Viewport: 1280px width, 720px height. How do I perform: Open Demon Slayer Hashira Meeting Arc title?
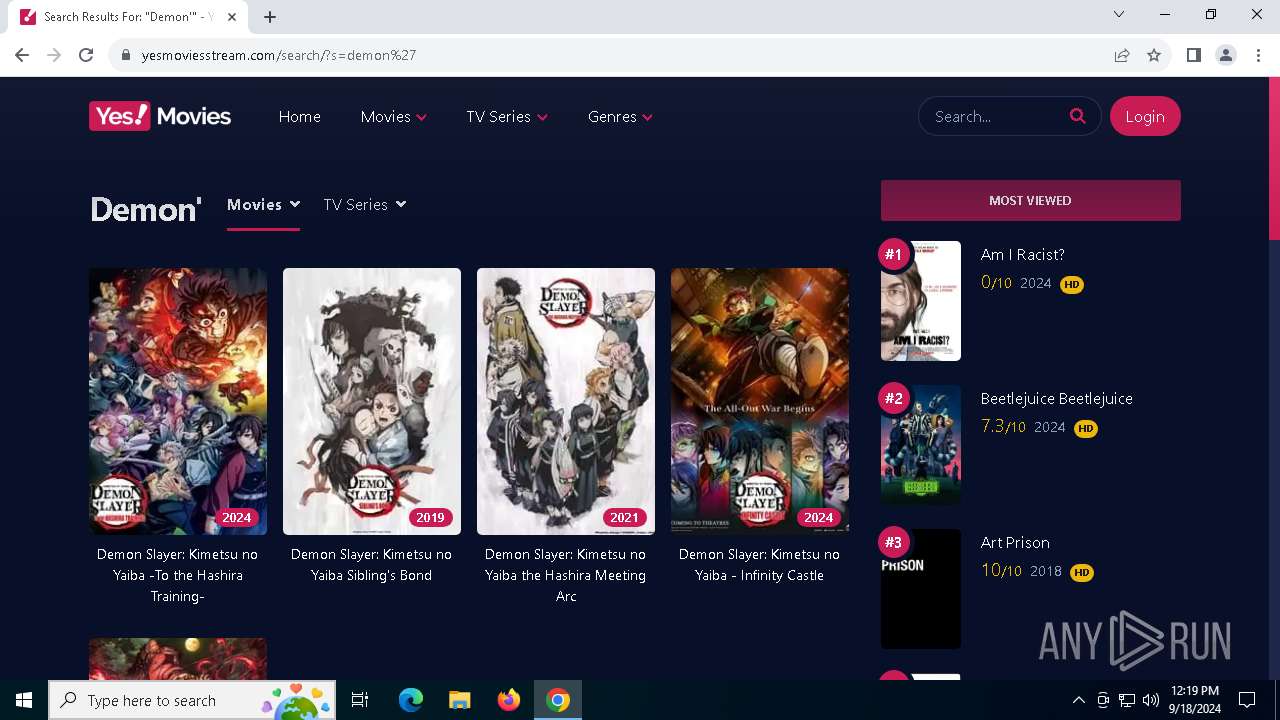coord(566,575)
